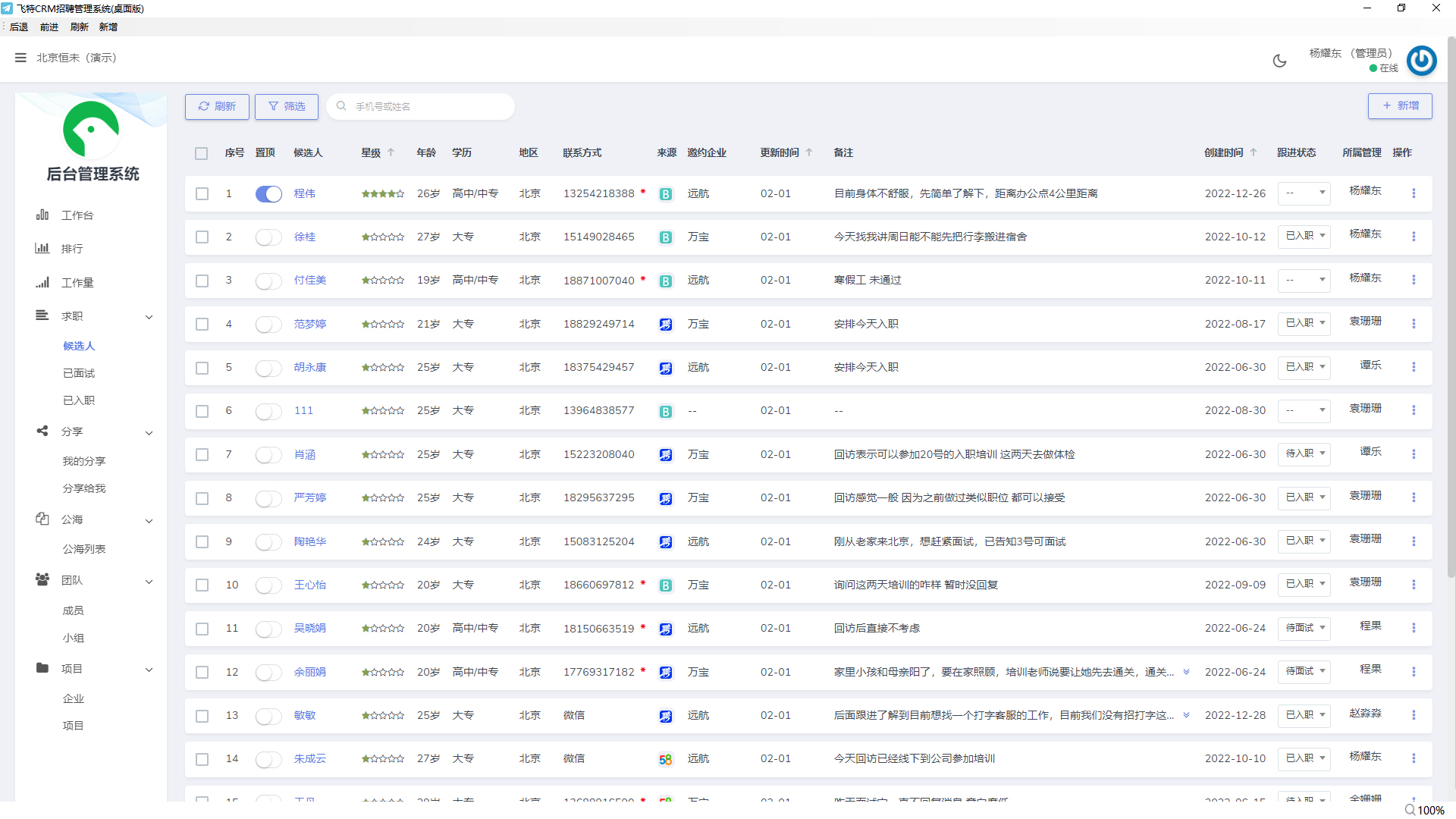Collapse the 求职 sidebar section
The width and height of the screenshot is (1456, 819).
[x=149, y=317]
